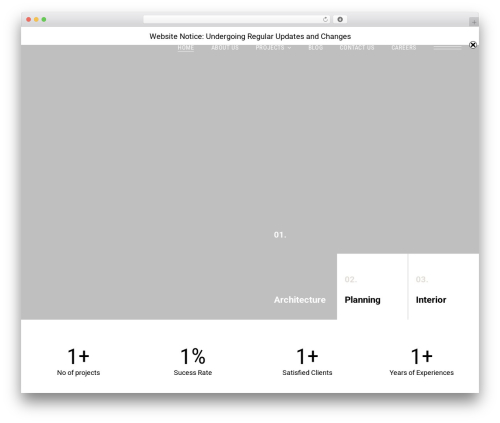Click the 'Years of Experiences' counter label
The height and width of the screenshot is (423, 500).
click(421, 373)
